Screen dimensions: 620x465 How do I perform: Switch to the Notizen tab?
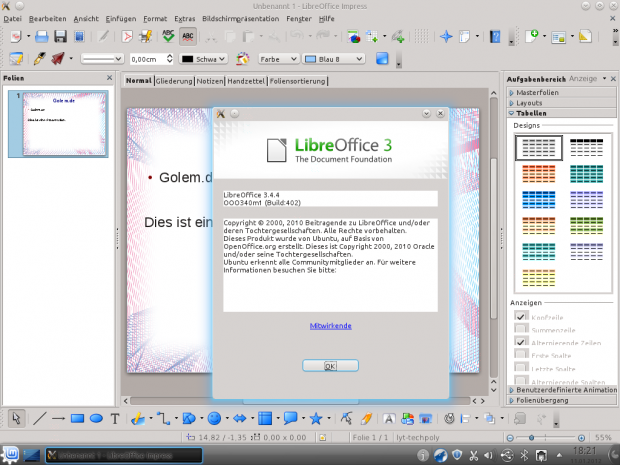point(210,81)
